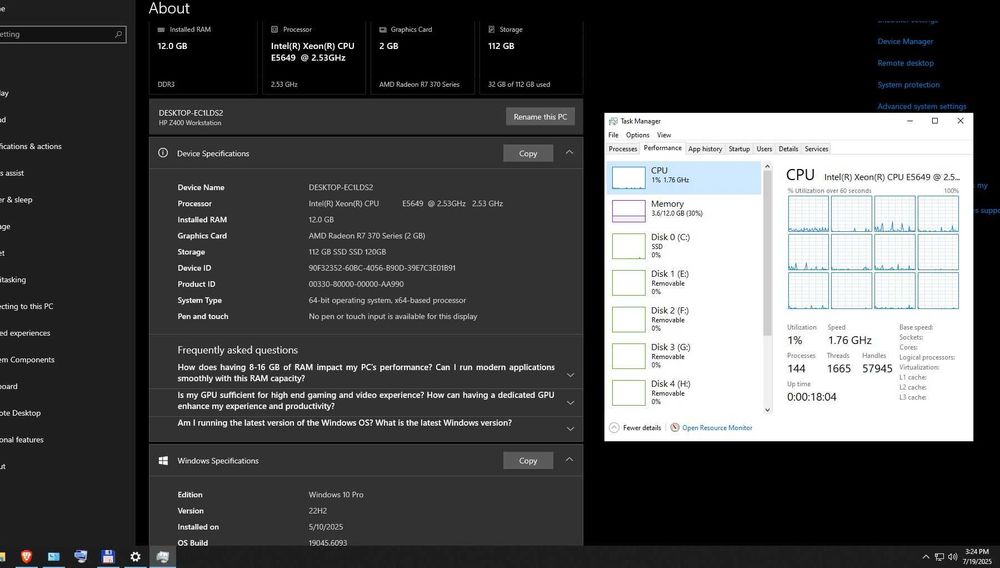Switch to the App history tab
The image size is (1000, 568).
705,149
